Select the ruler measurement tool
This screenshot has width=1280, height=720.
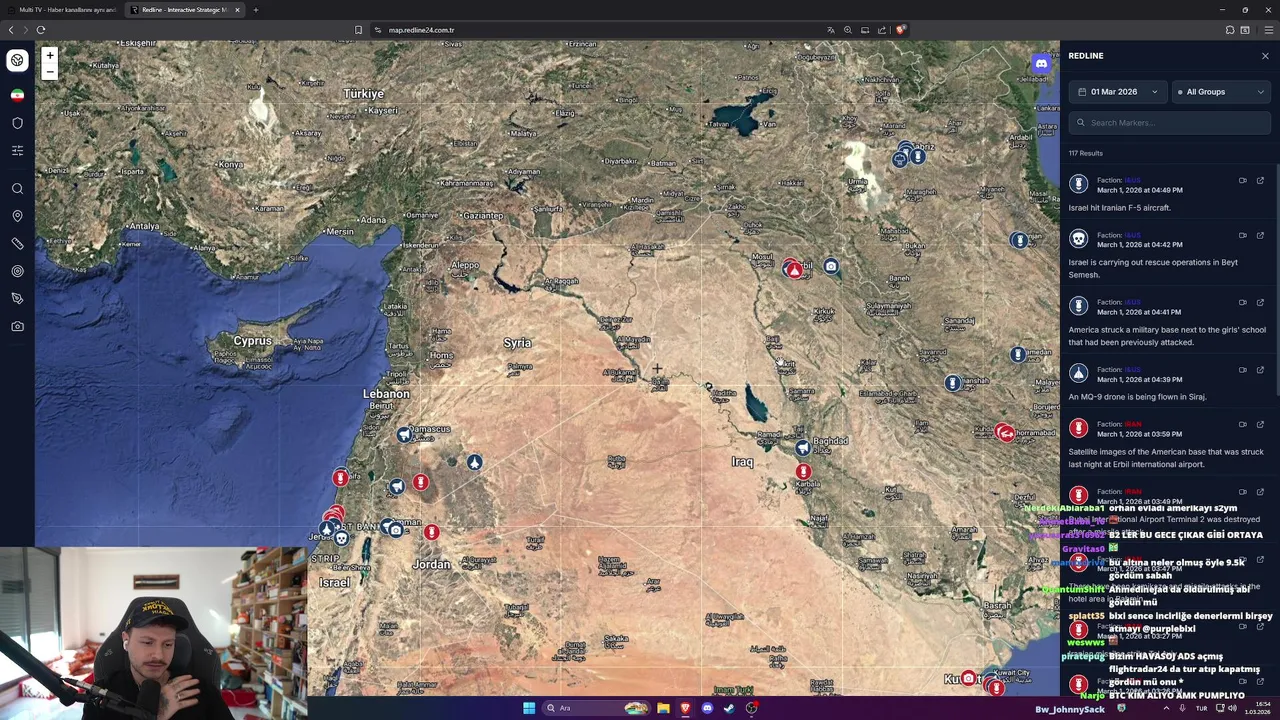[x=17, y=244]
